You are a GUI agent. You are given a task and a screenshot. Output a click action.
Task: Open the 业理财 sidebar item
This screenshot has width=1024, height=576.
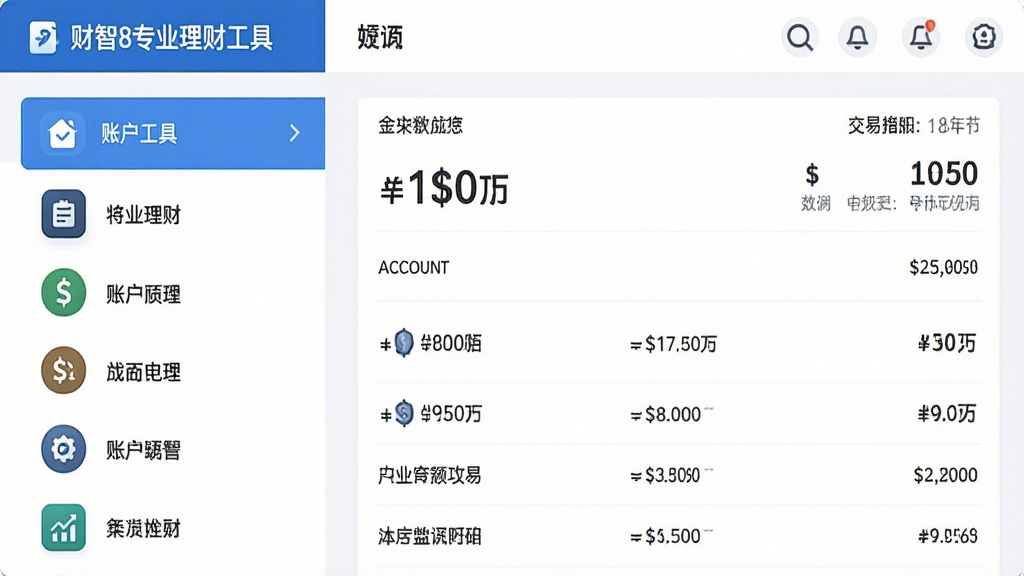click(x=144, y=214)
